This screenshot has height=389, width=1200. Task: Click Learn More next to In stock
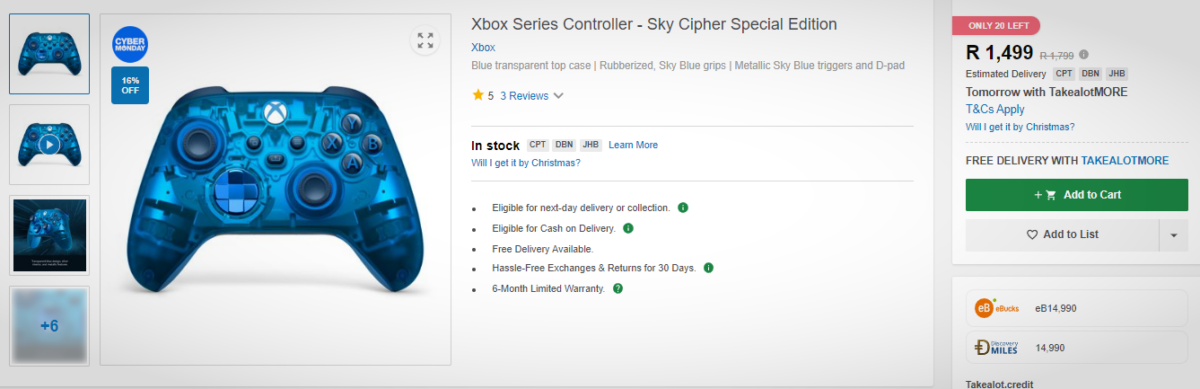click(x=633, y=145)
